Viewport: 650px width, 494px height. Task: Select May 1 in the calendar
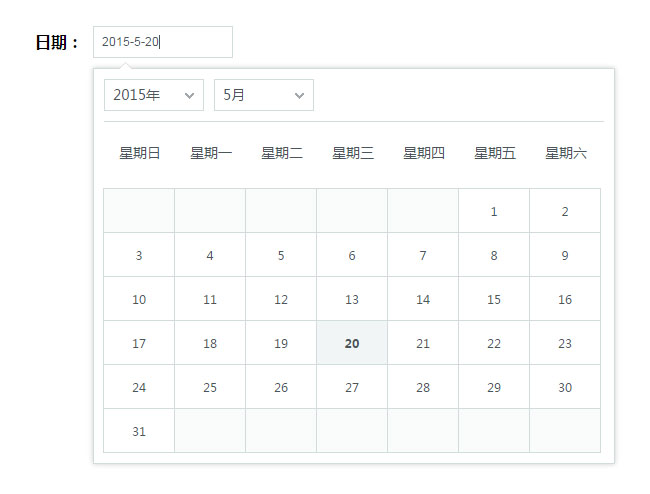click(x=494, y=211)
